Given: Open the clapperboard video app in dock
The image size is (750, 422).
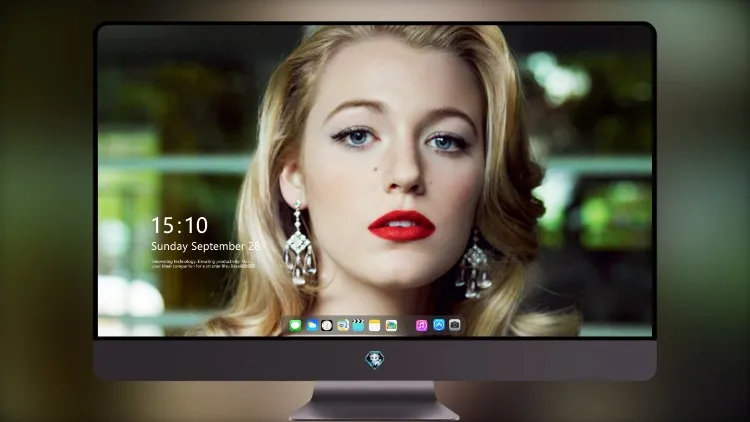Looking at the screenshot, I should 358,326.
